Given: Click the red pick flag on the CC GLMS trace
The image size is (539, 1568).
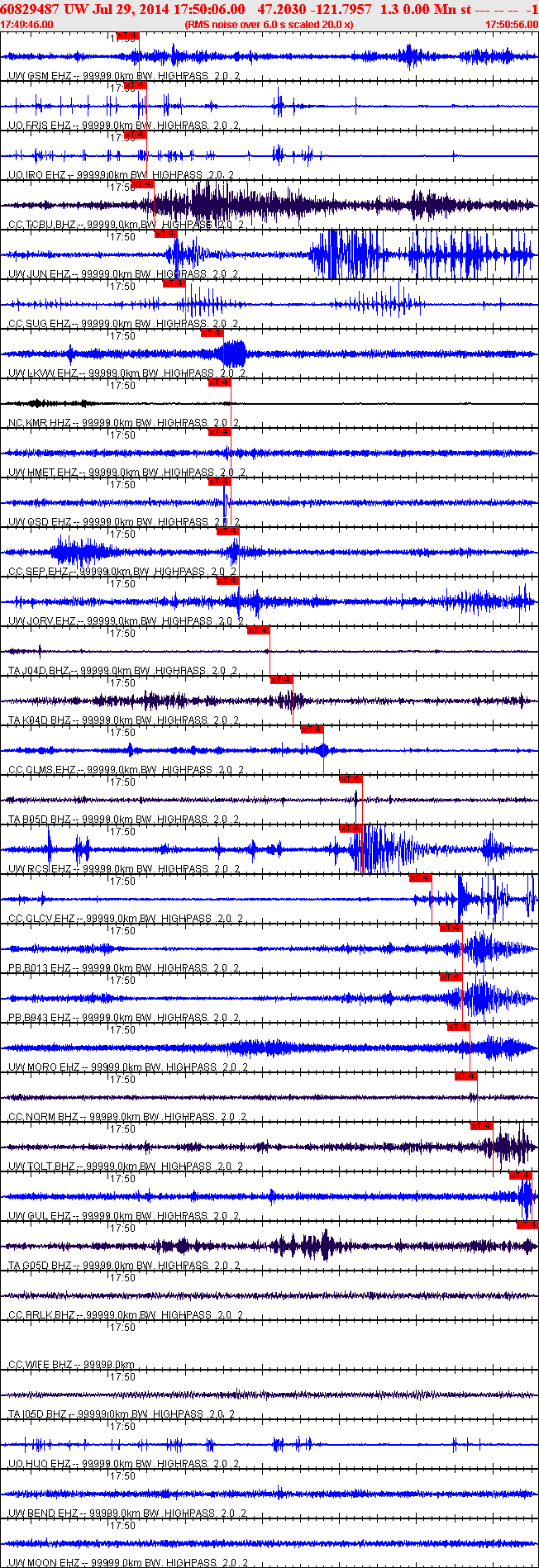Looking at the screenshot, I should click(x=312, y=729).
